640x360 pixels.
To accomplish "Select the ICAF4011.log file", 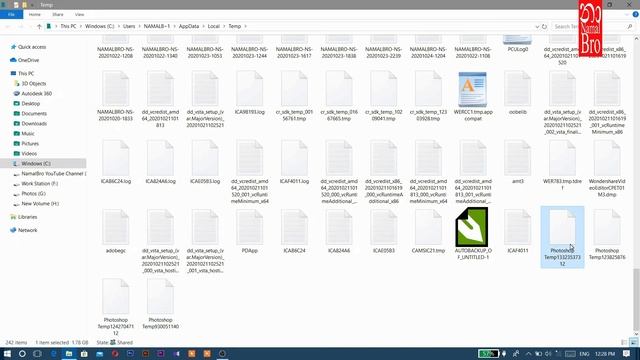I will (294, 162).
